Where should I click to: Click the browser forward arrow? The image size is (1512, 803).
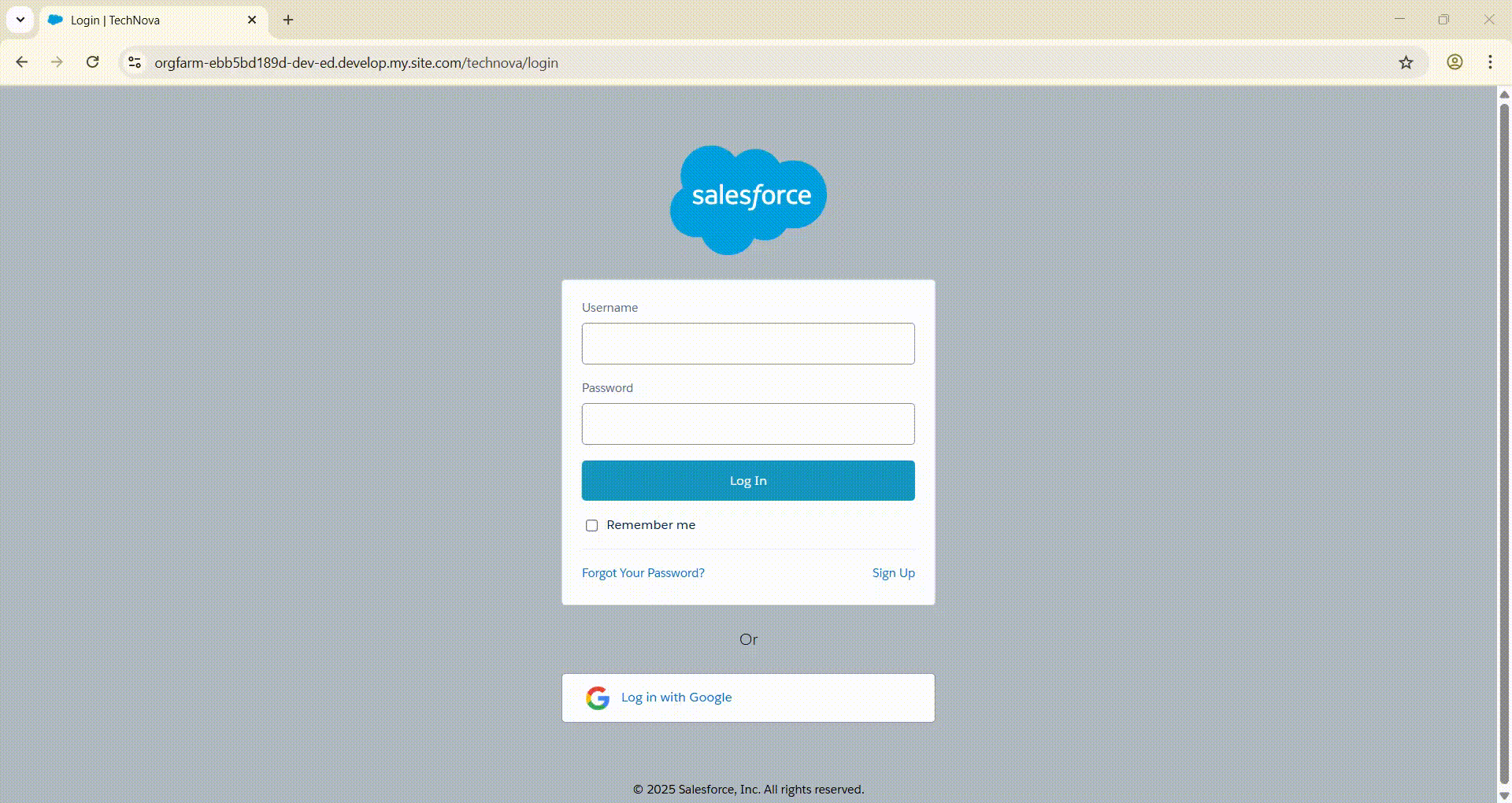57,63
